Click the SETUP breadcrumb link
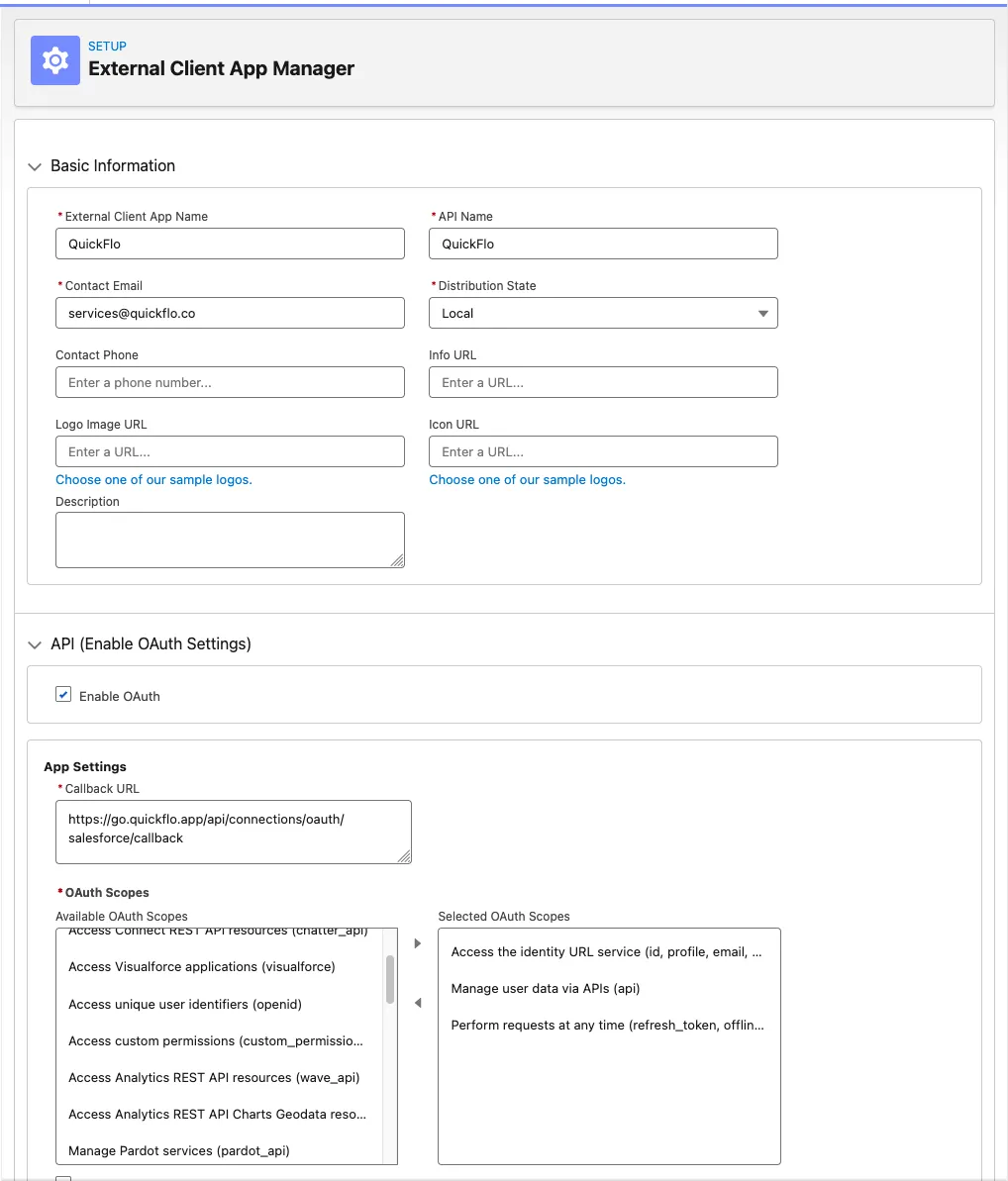The width and height of the screenshot is (1008, 1181). tap(107, 46)
